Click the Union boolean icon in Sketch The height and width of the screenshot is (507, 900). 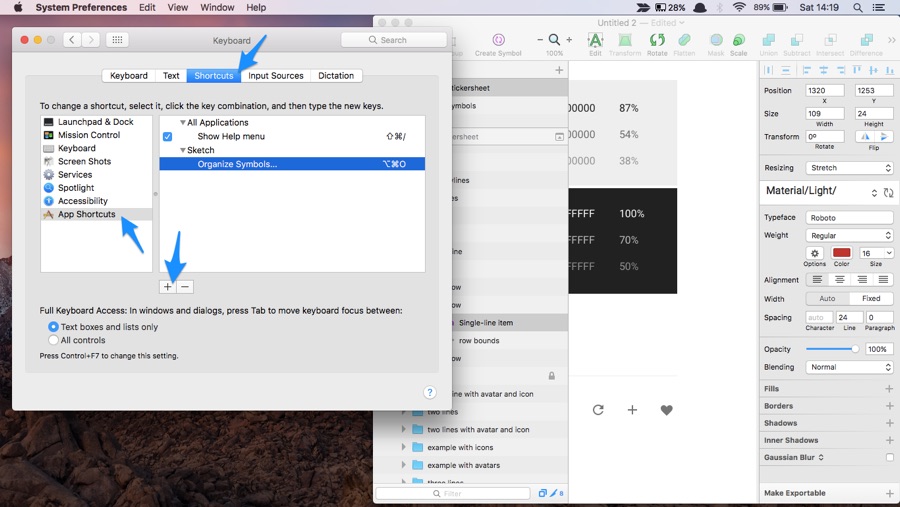click(768, 40)
